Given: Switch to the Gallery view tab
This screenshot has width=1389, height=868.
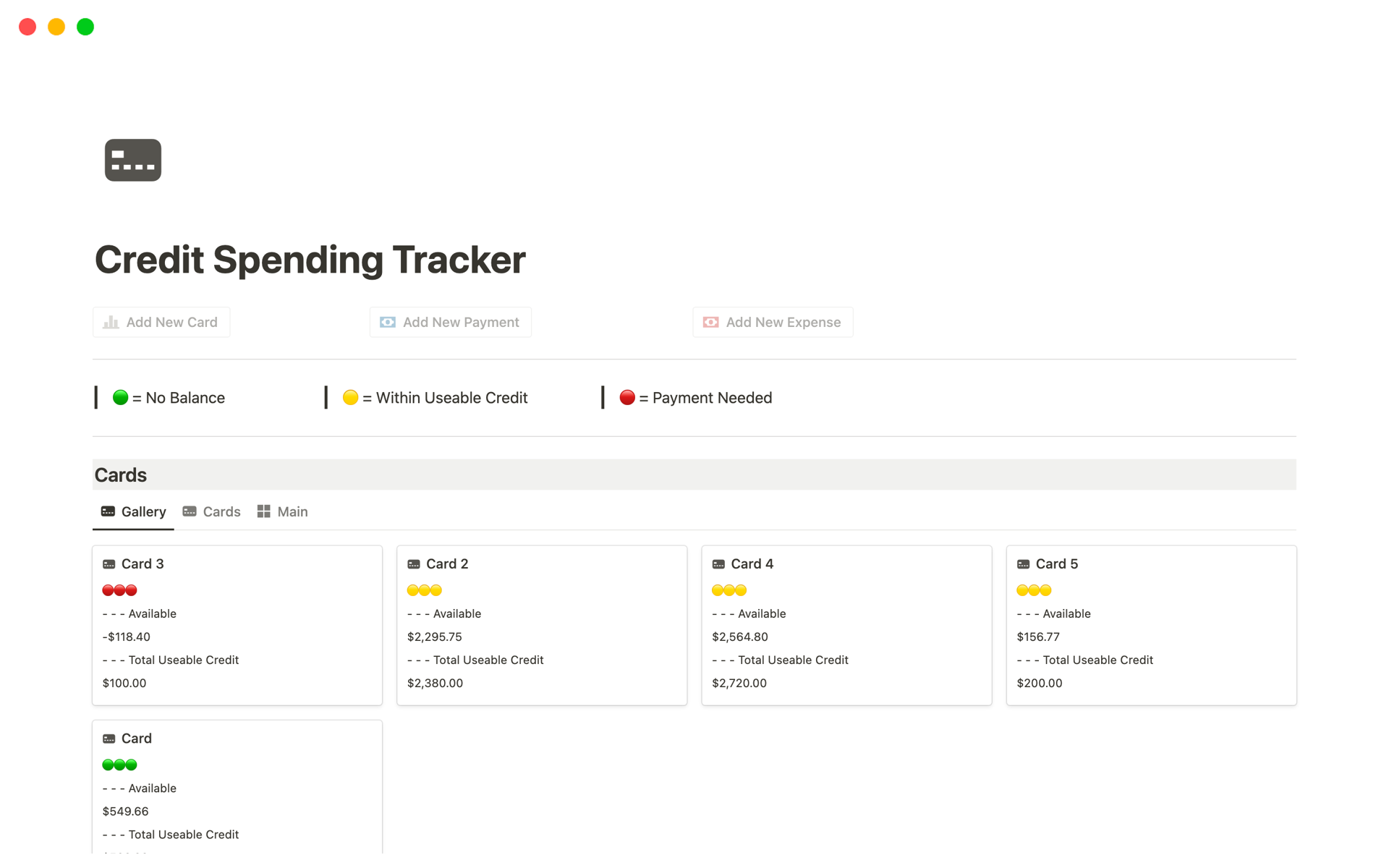Looking at the screenshot, I should (134, 511).
